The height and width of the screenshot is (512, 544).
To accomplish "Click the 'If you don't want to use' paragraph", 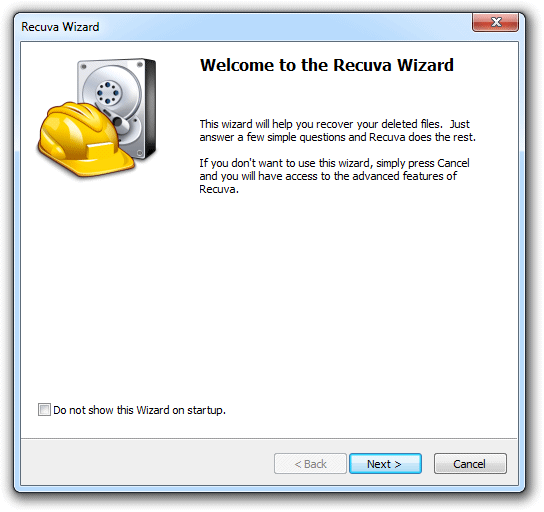I will (x=334, y=176).
